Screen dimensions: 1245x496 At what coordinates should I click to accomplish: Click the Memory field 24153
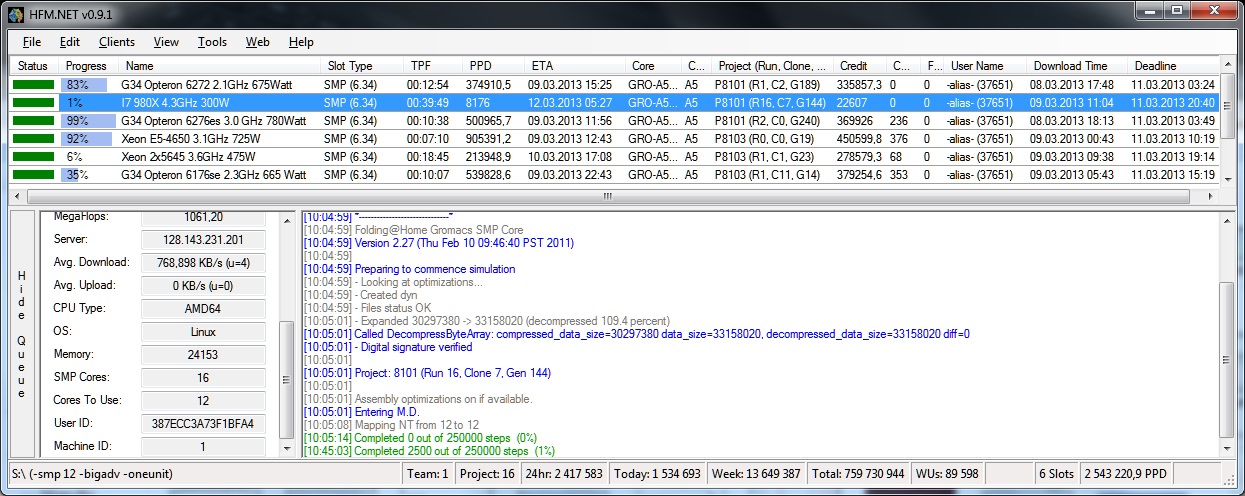click(x=202, y=354)
